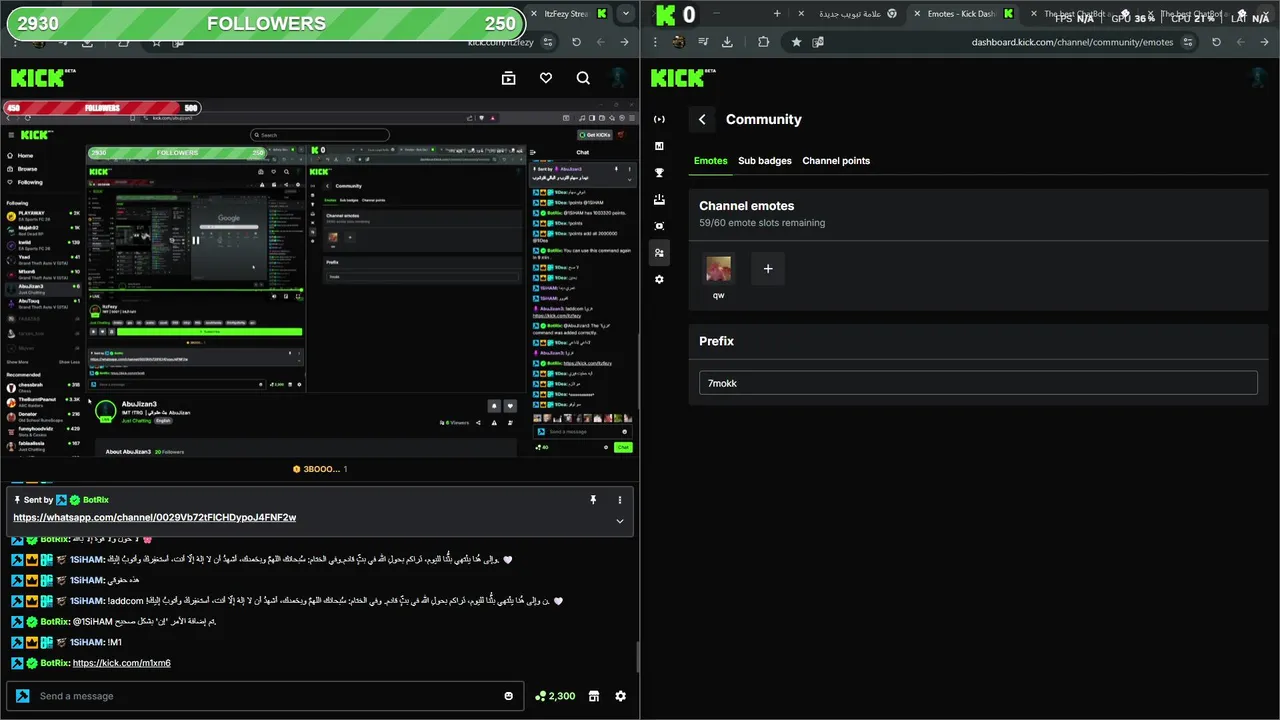
Task: Click the chat scrollbar thumb in stream window
Action: point(637,657)
